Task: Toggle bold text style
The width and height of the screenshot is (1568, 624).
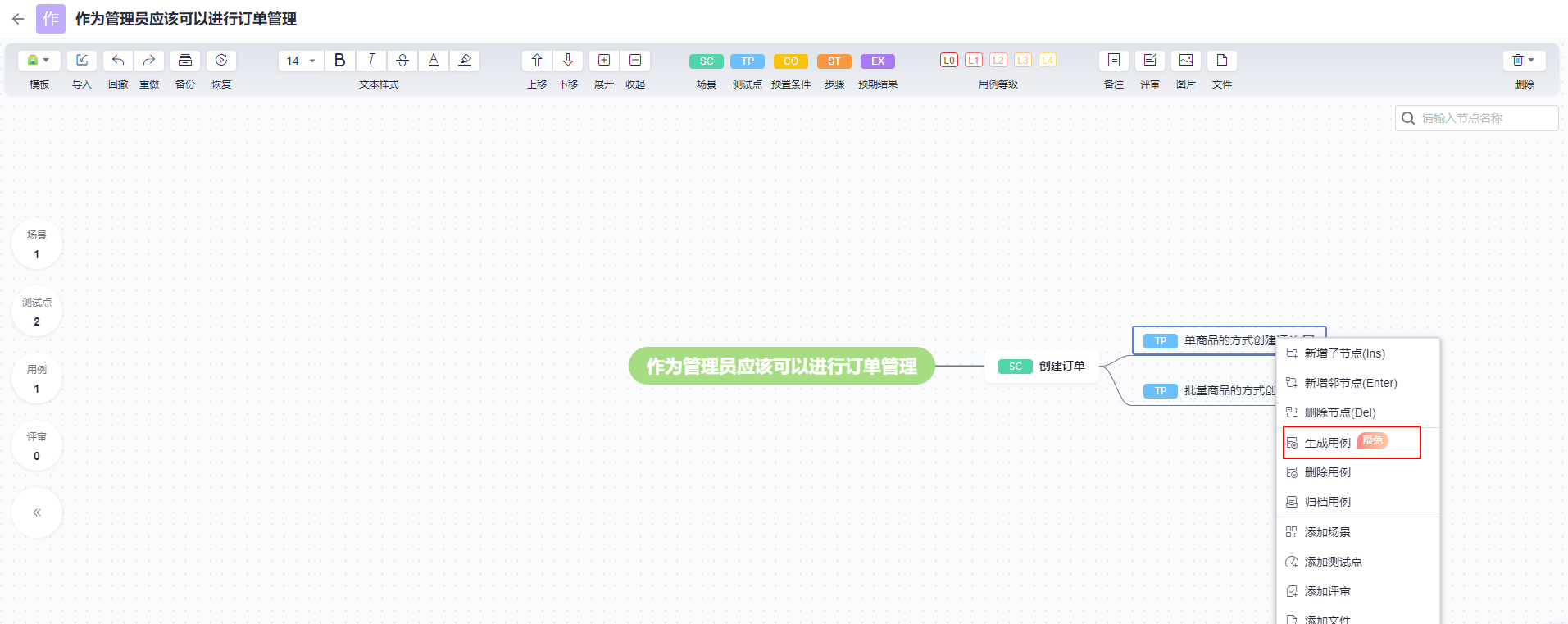Action: click(340, 61)
